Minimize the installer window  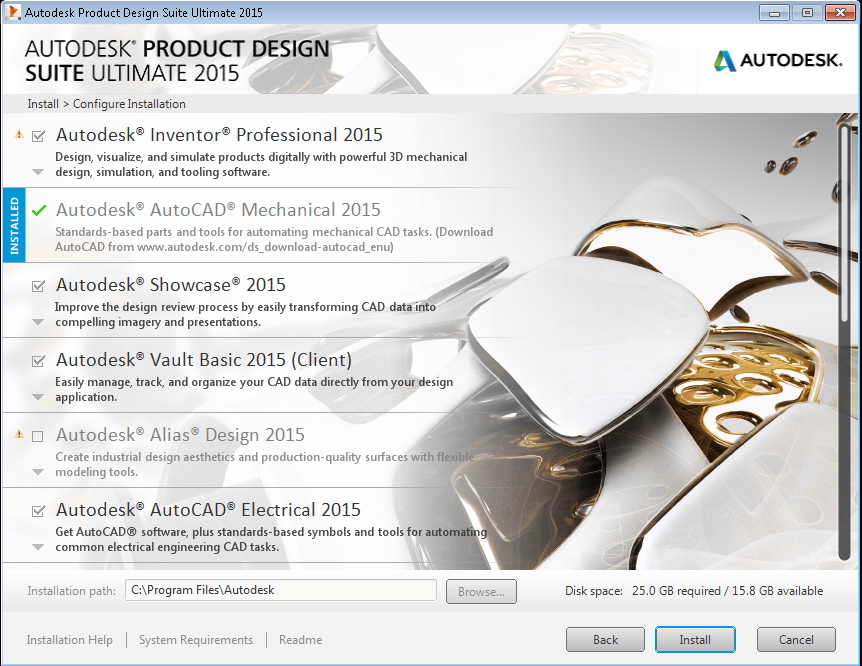(x=775, y=13)
